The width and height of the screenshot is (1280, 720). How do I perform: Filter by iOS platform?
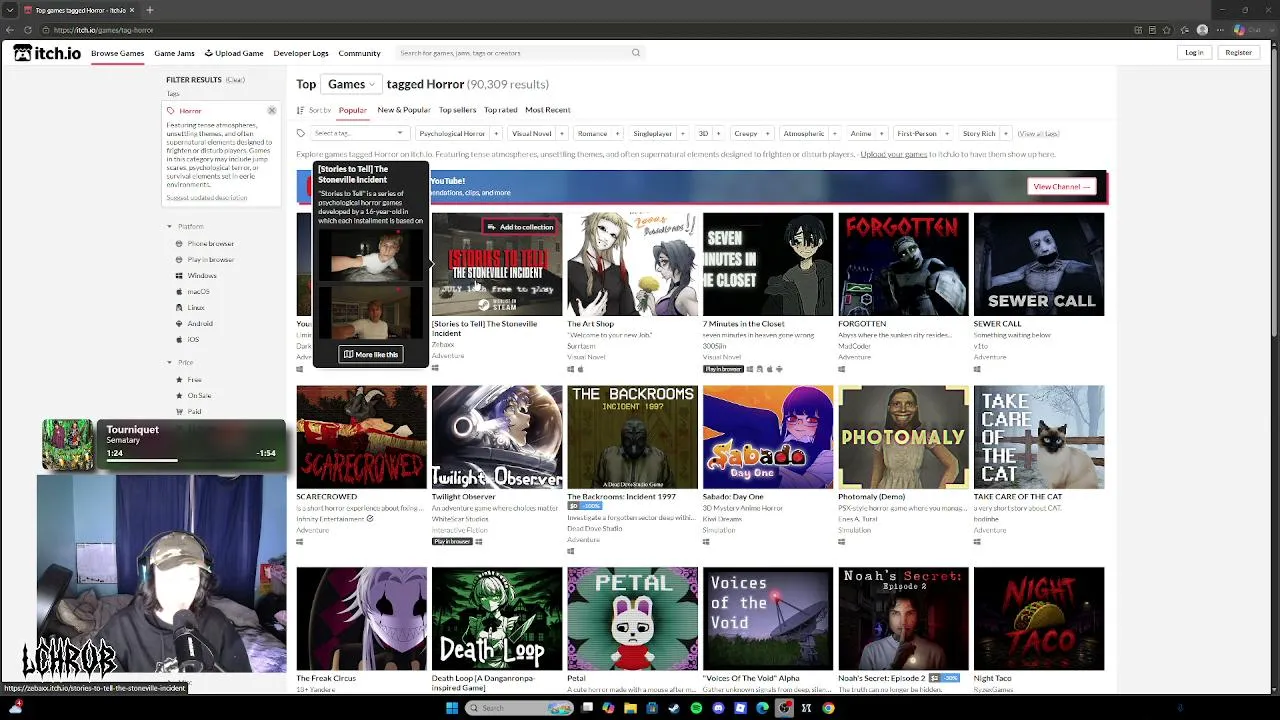pos(193,340)
